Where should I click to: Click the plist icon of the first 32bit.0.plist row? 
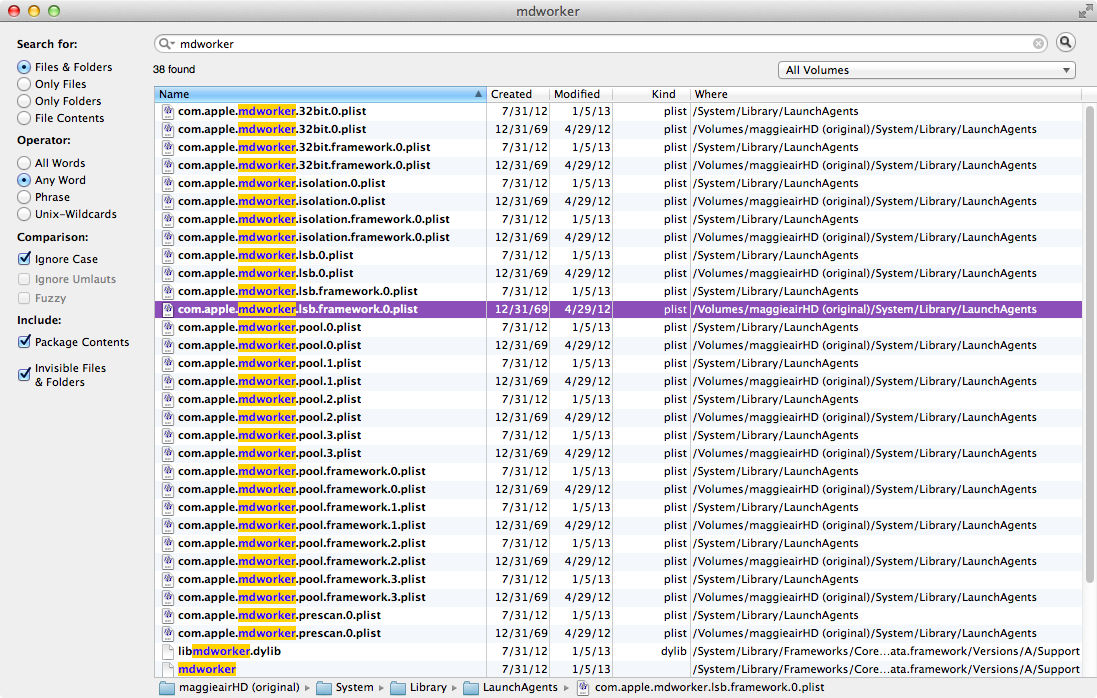168,111
